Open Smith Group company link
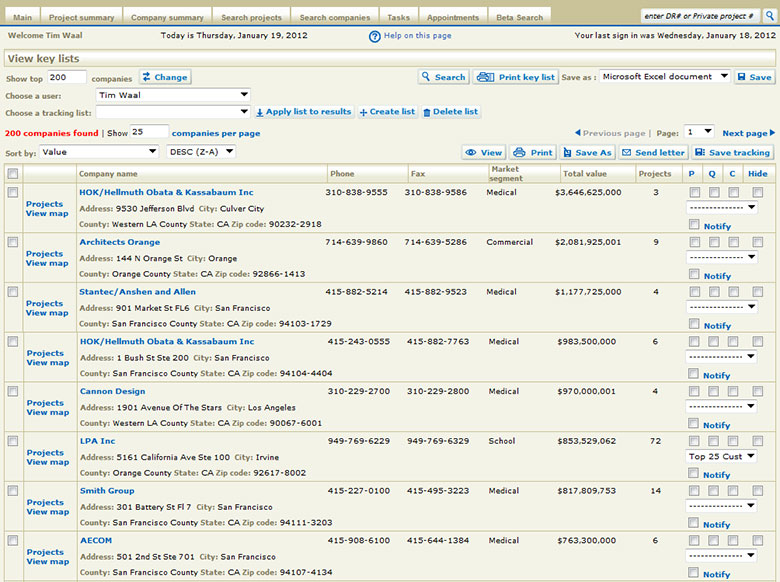The width and height of the screenshot is (780, 582). (x=107, y=491)
